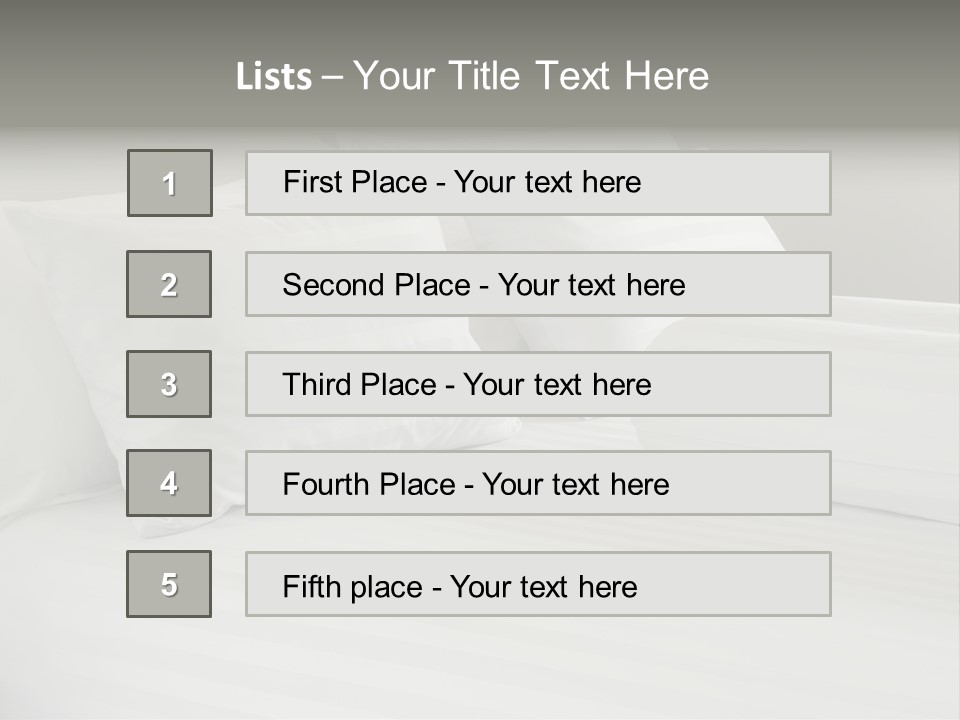The height and width of the screenshot is (720, 960).
Task: Click the words "First Place" in the top bar
Action: [357, 182]
